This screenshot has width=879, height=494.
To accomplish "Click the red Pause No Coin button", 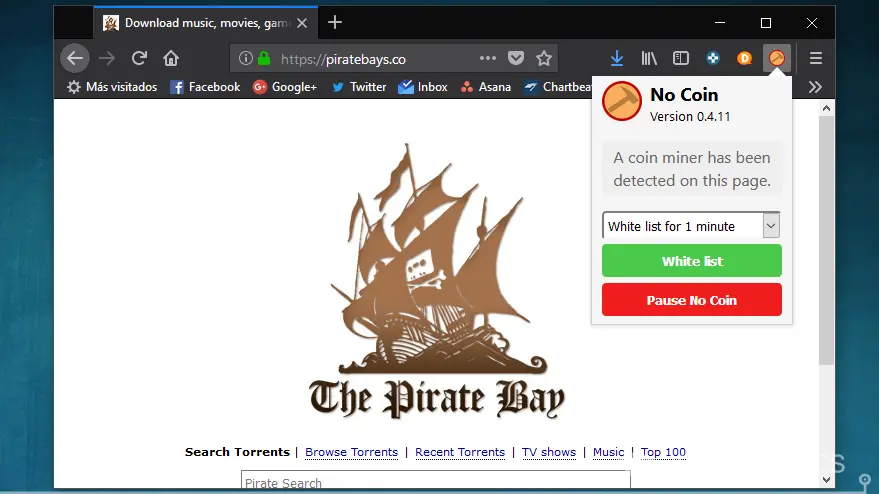I will point(692,299).
